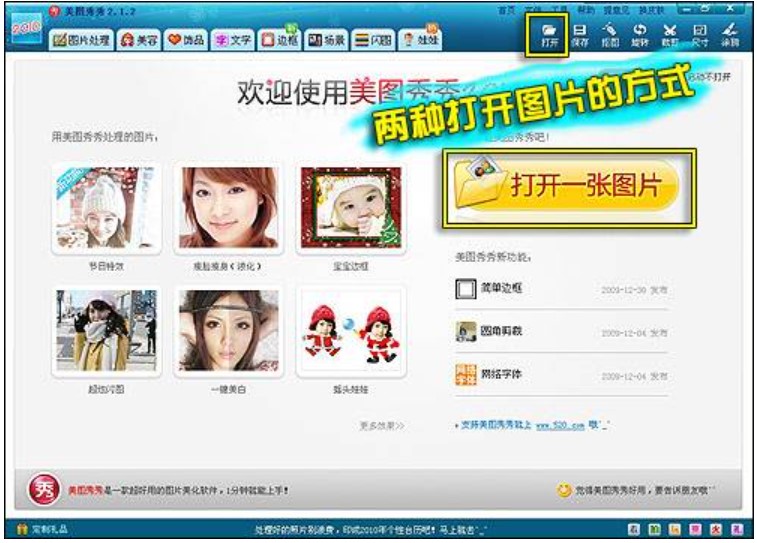Click the 保存 (Save) toolbar icon
Image resolution: width=757 pixels, height=543 pixels.
(x=579, y=35)
